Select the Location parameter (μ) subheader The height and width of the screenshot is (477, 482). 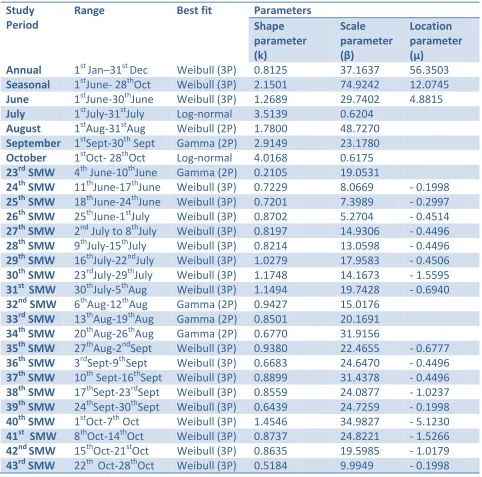click(x=436, y=41)
